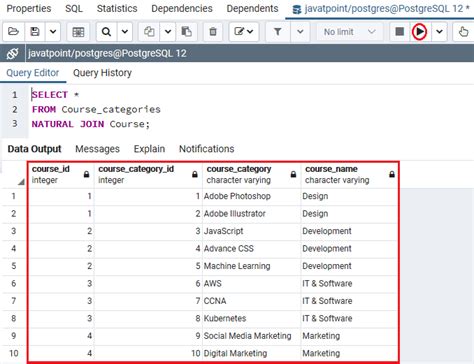Click the hand-pointer Explain icon in toolbar
This screenshot has width=474, height=364.
pyautogui.click(x=463, y=32)
